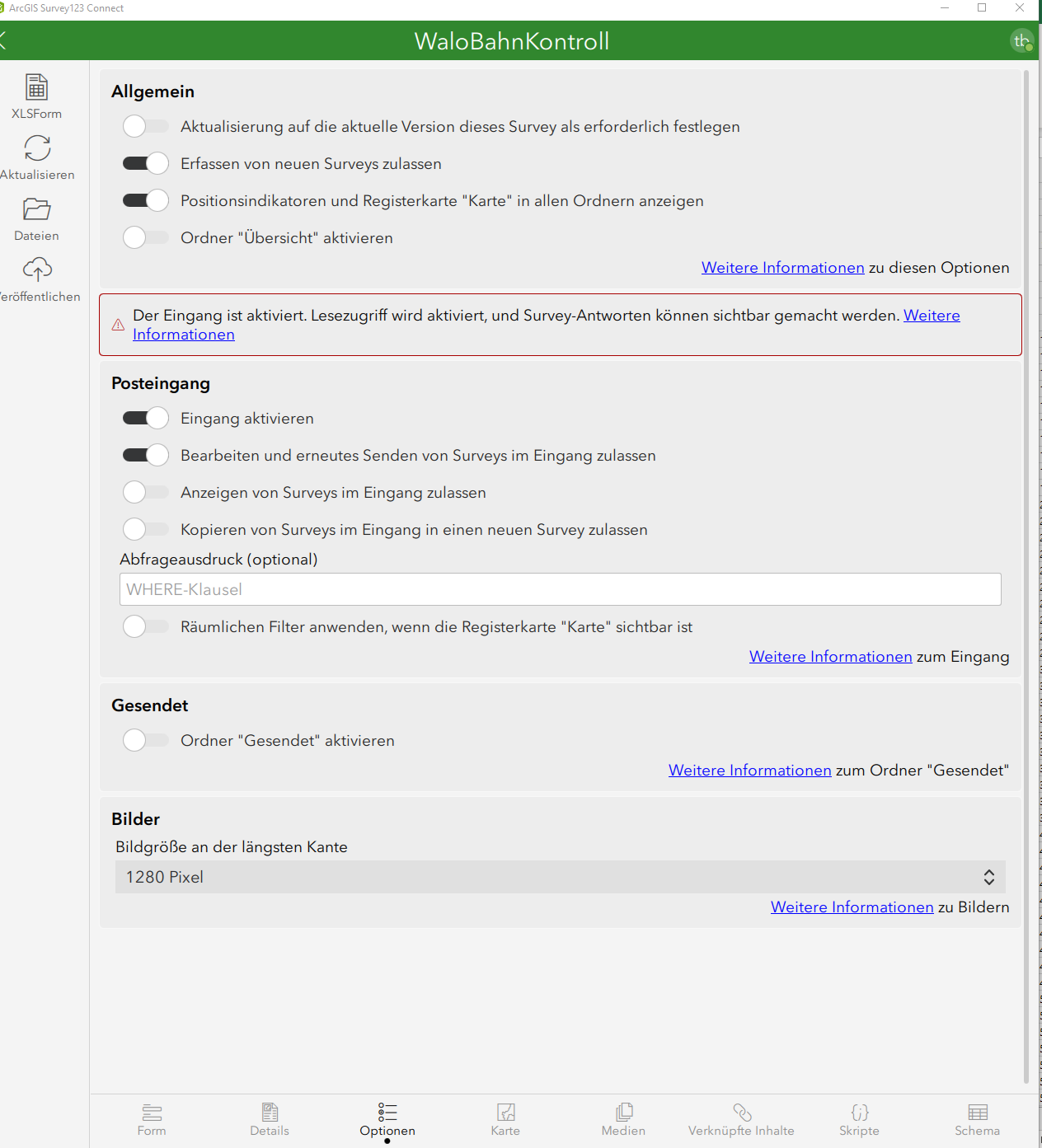Select the Optionen tab
Image resolution: width=1042 pixels, height=1148 pixels.
pyautogui.click(x=387, y=1120)
